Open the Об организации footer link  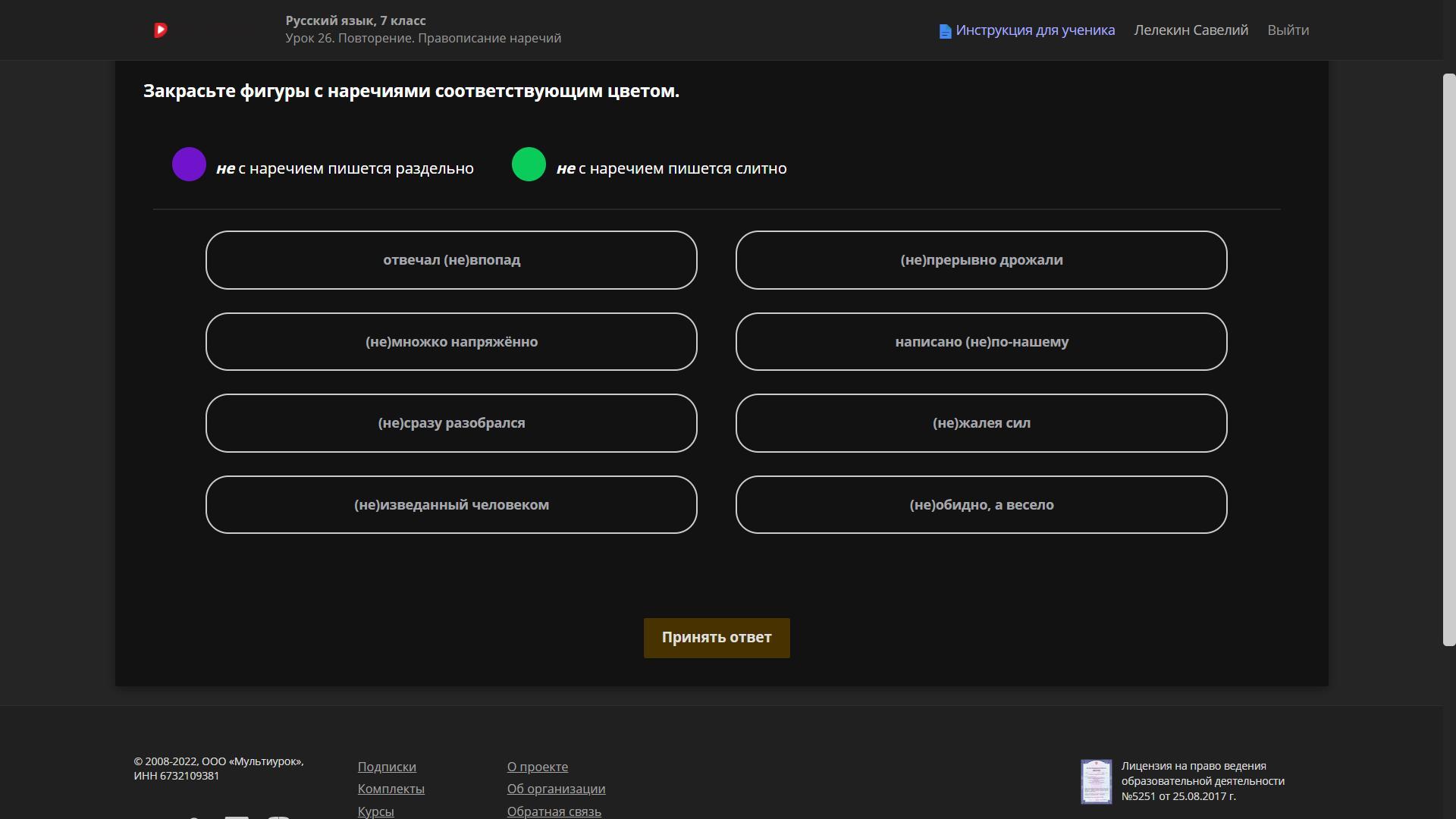click(556, 789)
